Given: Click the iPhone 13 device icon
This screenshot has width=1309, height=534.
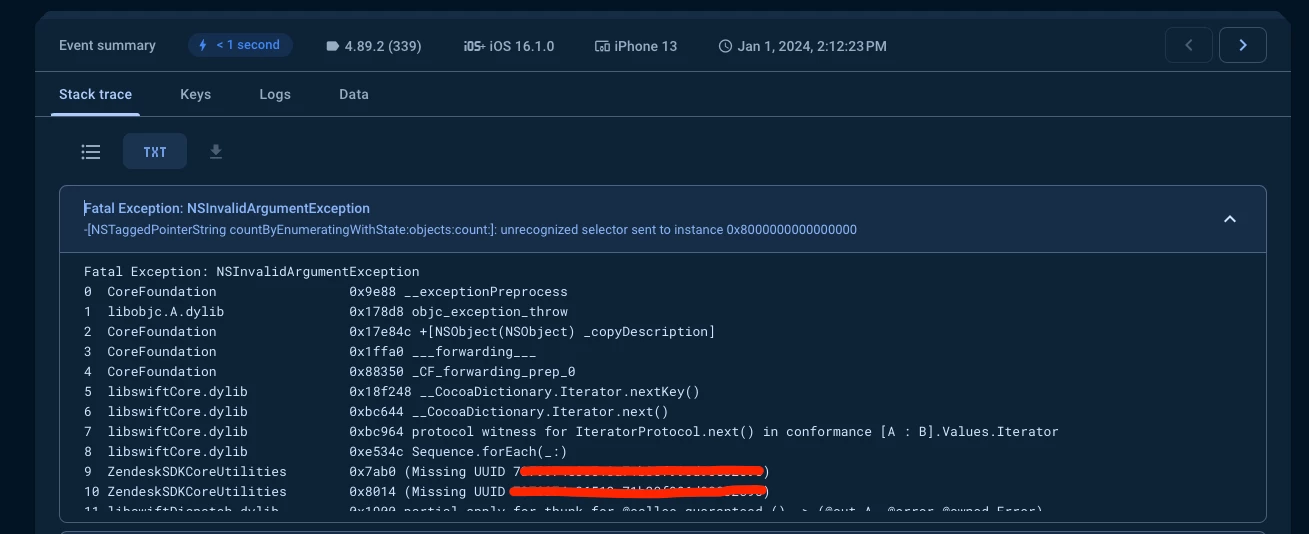Looking at the screenshot, I should click(x=602, y=46).
